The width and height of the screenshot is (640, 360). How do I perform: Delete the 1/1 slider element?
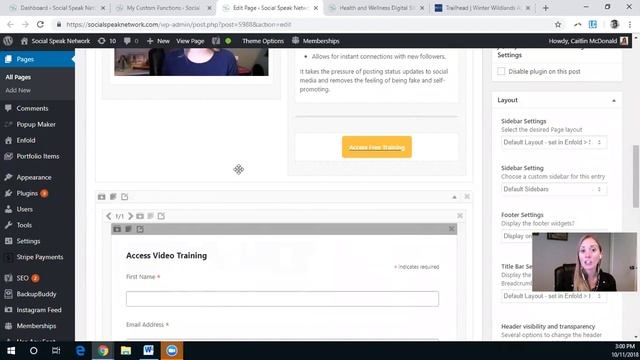tap(460, 216)
